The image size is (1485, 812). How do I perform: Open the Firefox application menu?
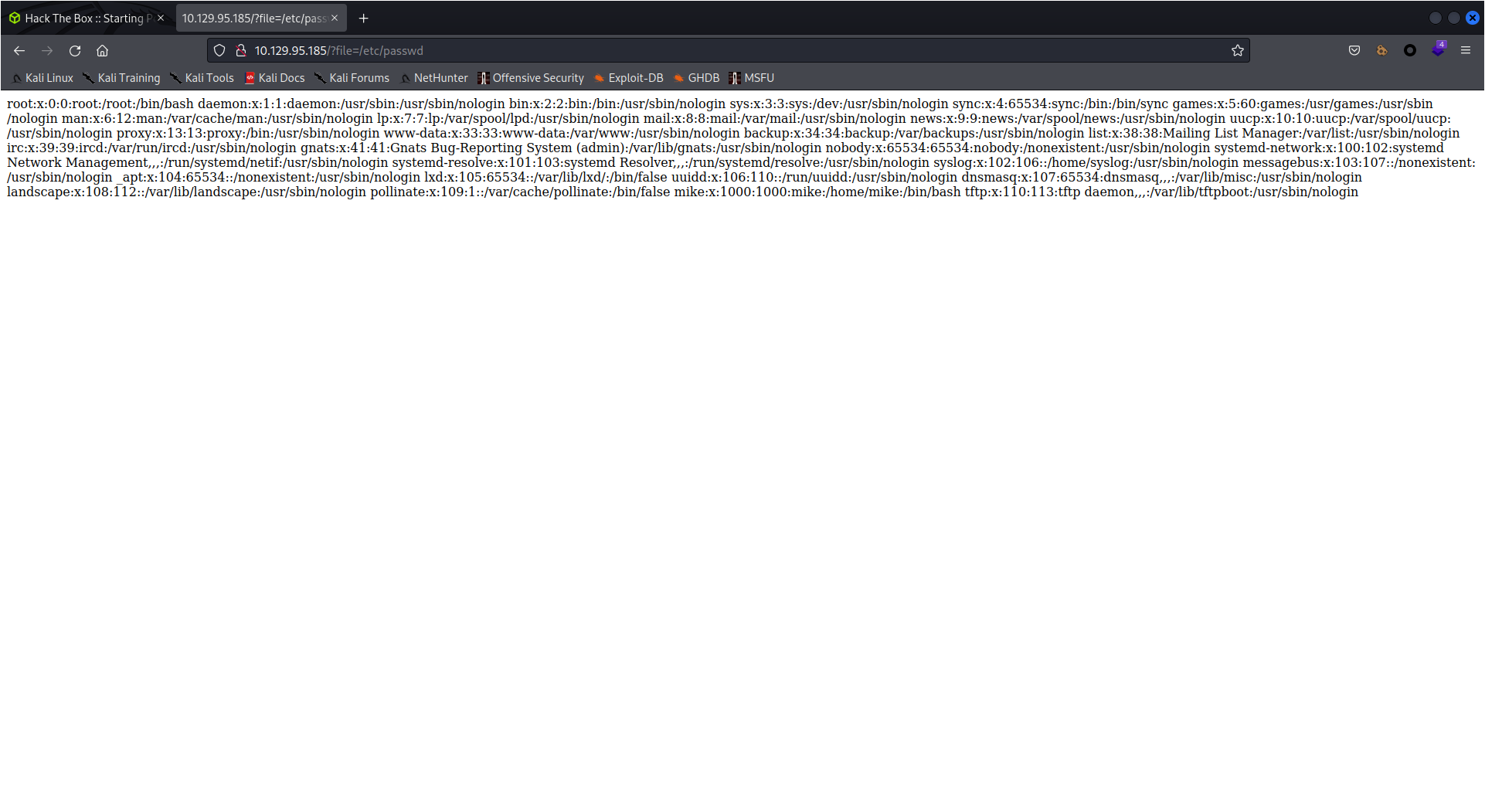[1466, 51]
